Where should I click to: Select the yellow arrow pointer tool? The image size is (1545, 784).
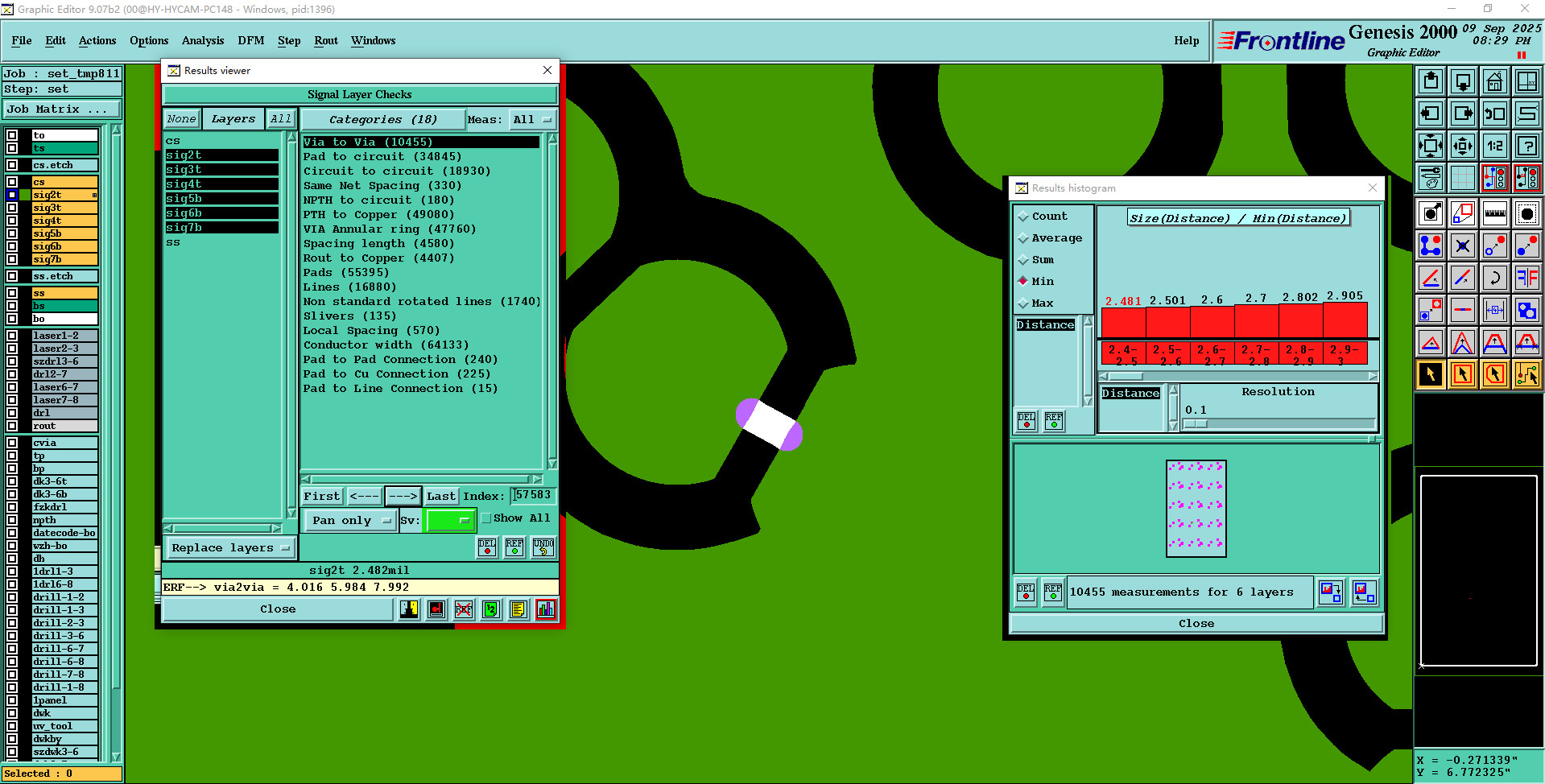point(1431,374)
